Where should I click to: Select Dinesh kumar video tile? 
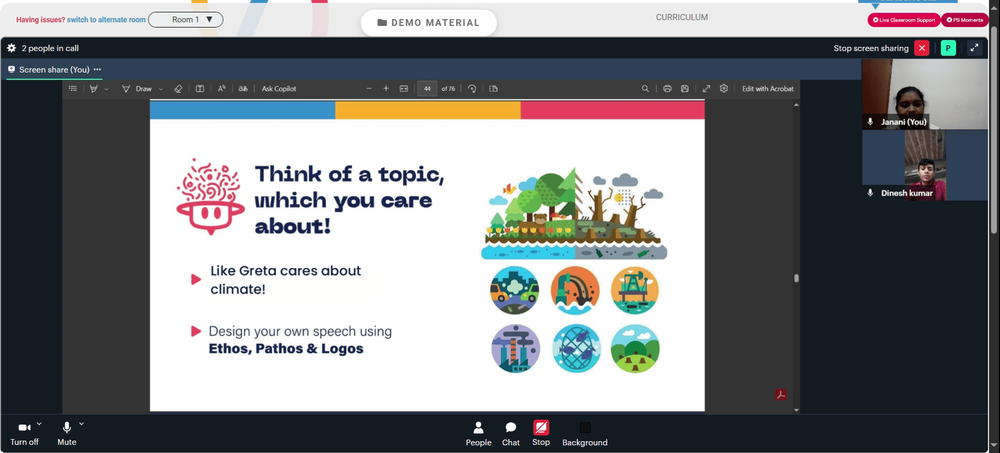coord(924,165)
